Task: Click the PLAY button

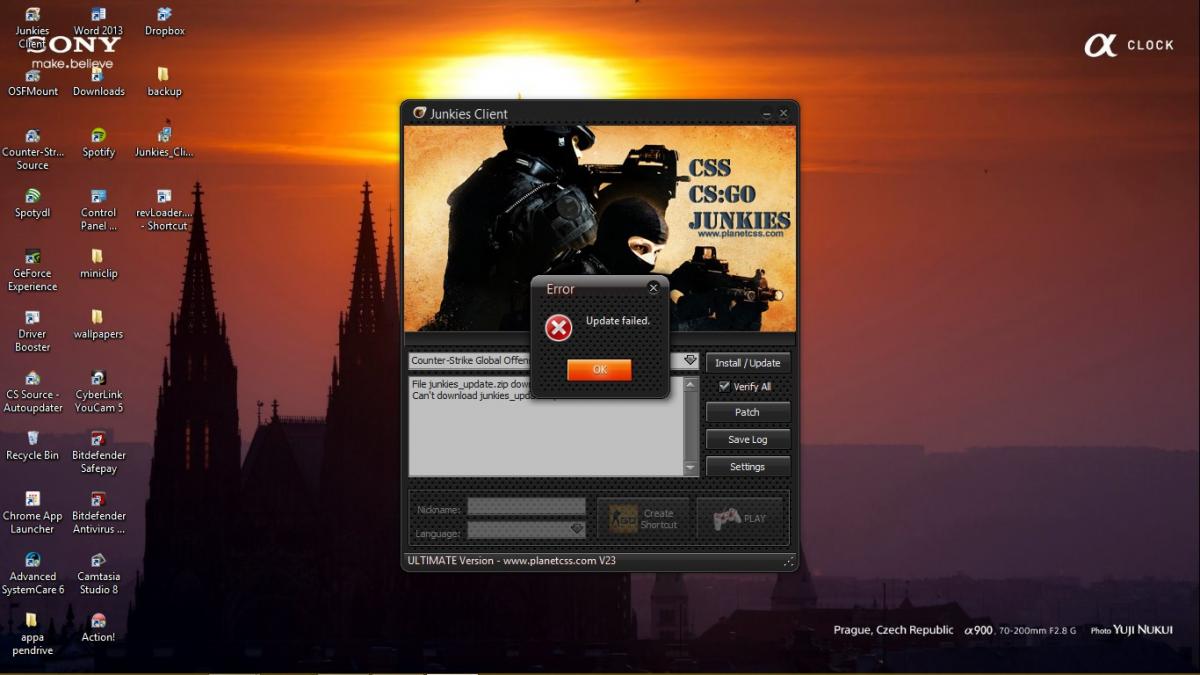Action: 740,519
